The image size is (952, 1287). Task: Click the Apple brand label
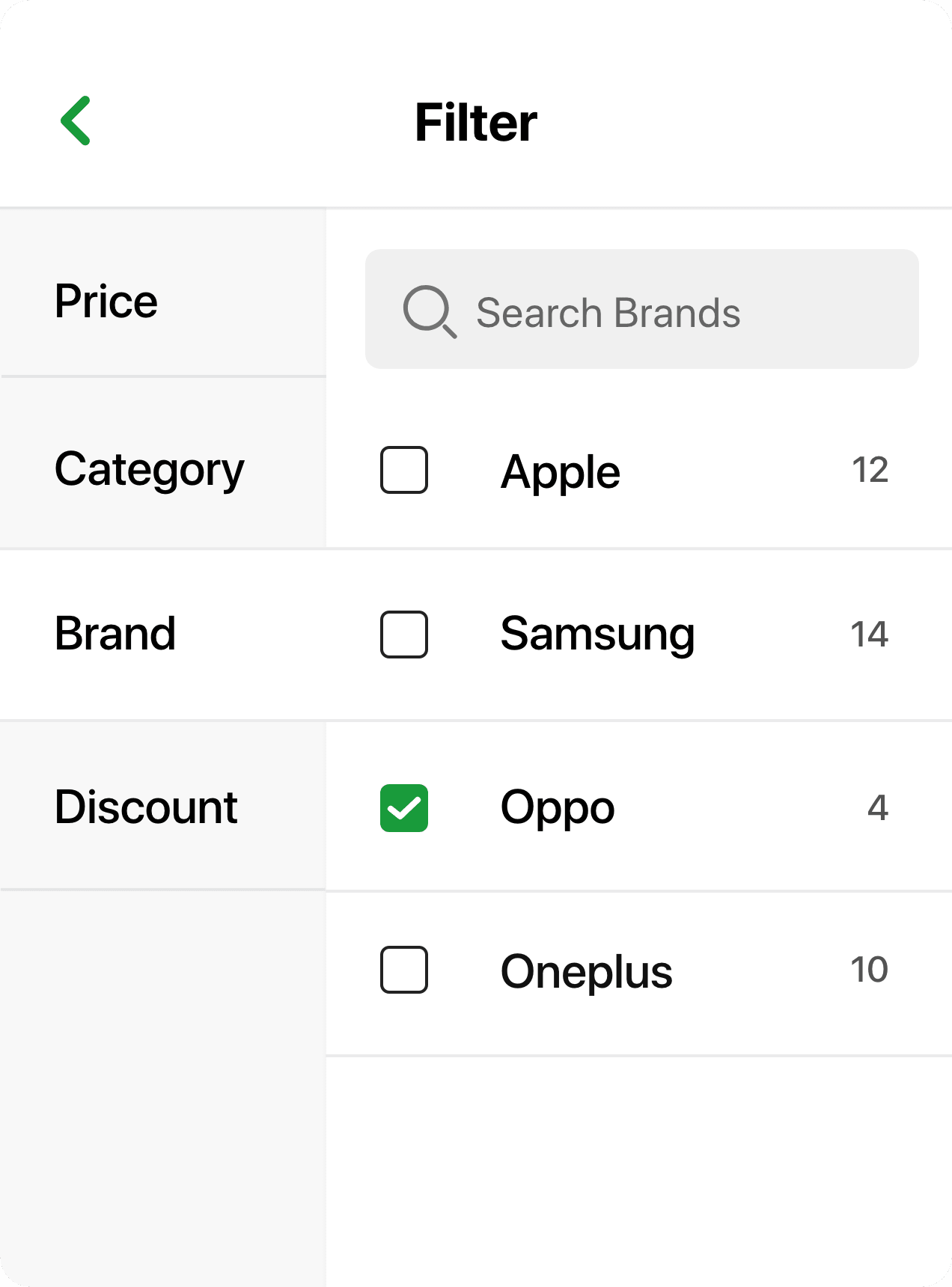click(x=561, y=471)
